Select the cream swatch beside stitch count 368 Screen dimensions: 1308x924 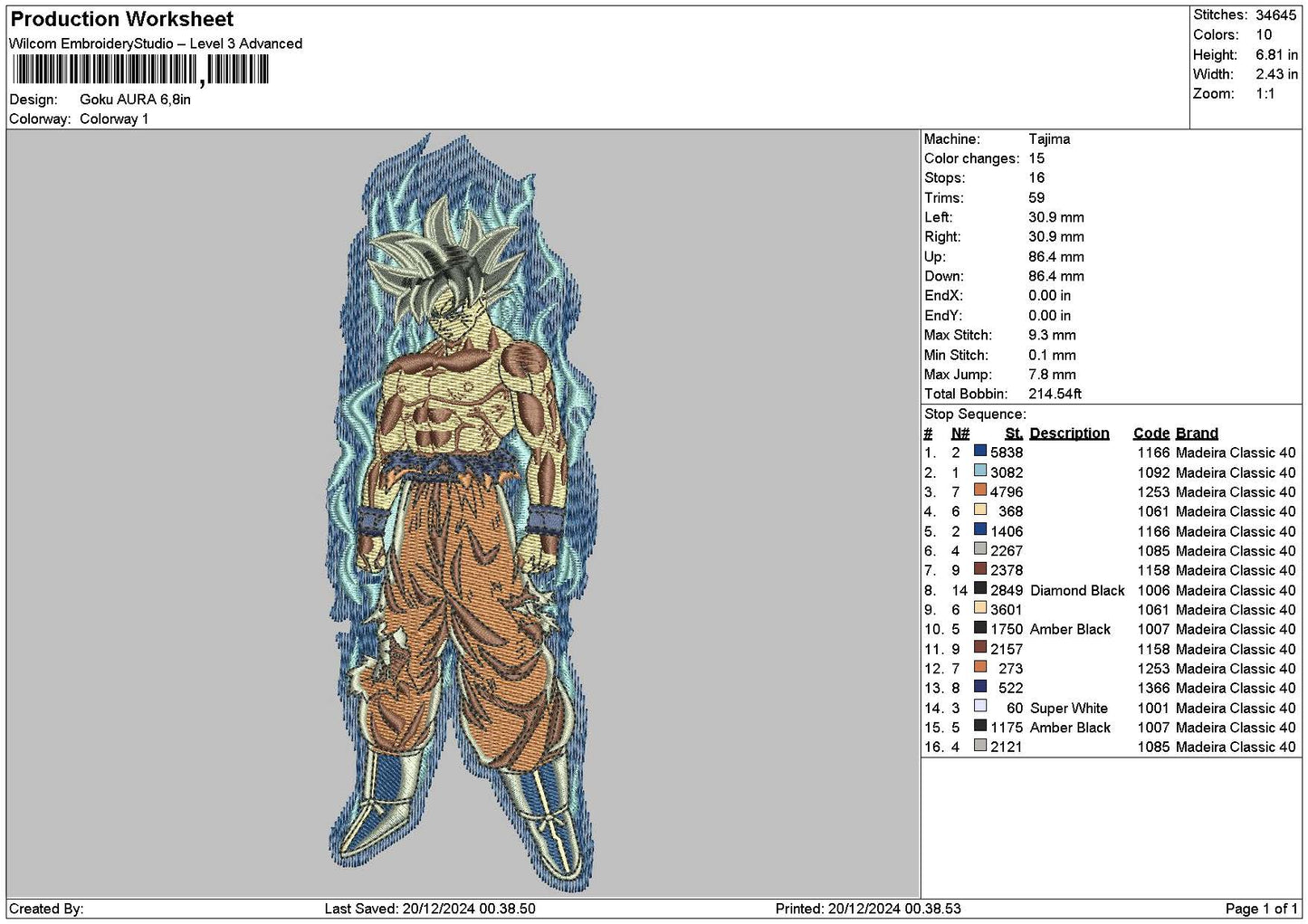980,510
